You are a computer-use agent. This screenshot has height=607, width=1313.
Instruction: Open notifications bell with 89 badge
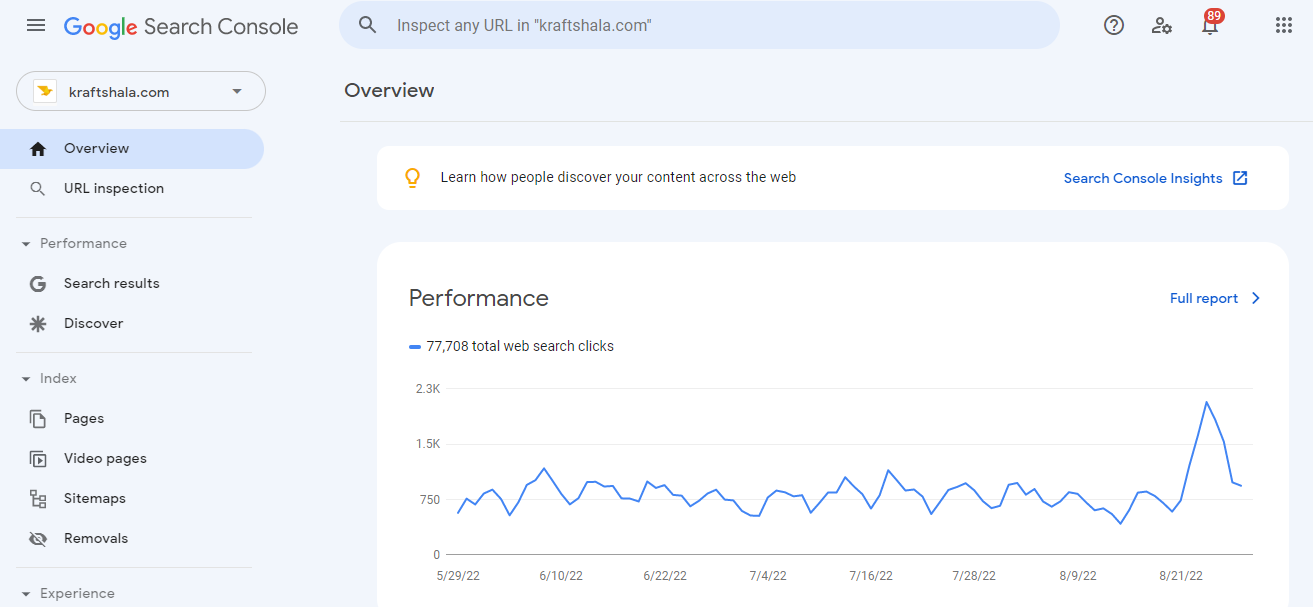[x=1210, y=24]
